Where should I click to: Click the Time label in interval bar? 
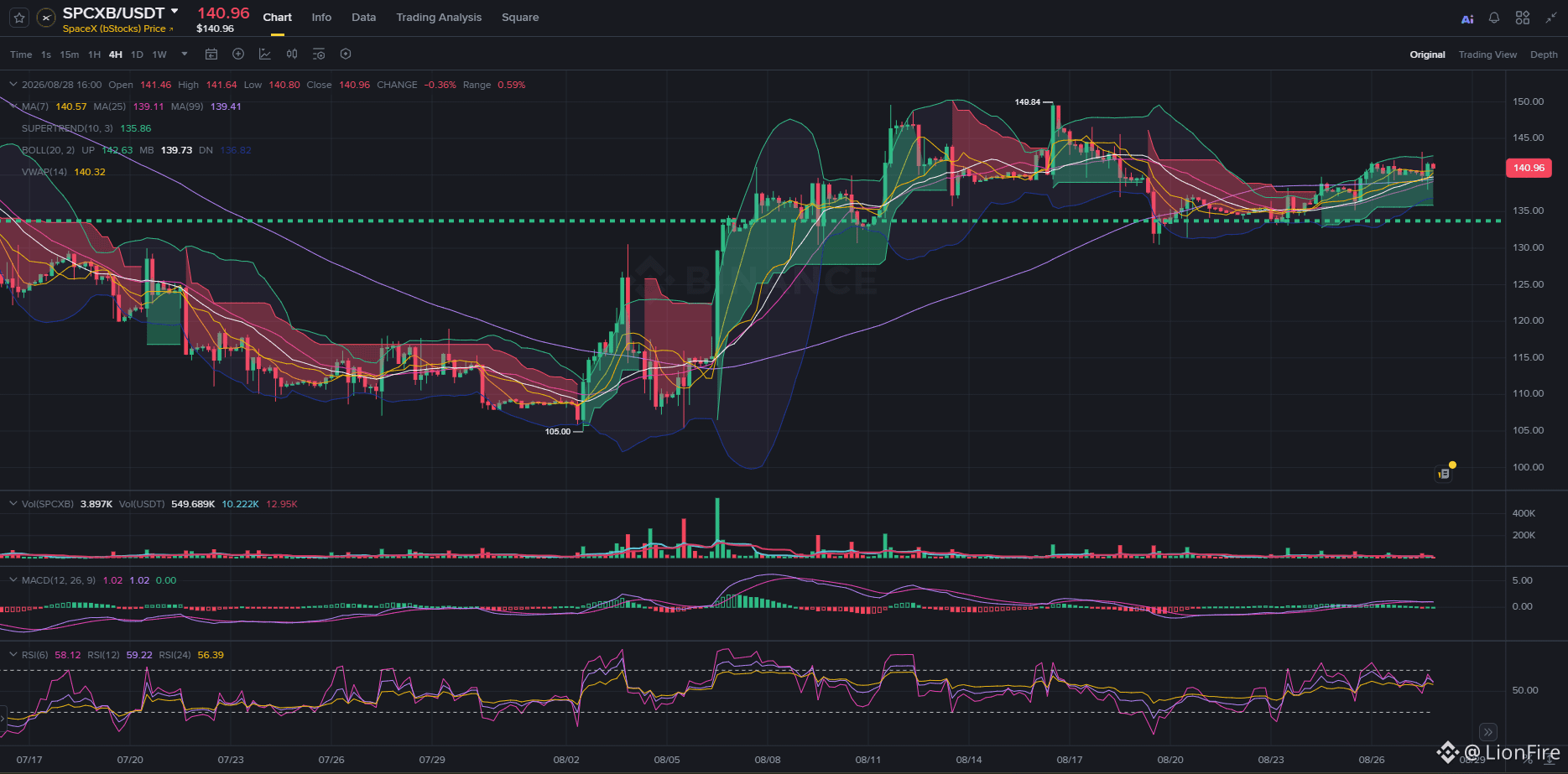click(21, 55)
